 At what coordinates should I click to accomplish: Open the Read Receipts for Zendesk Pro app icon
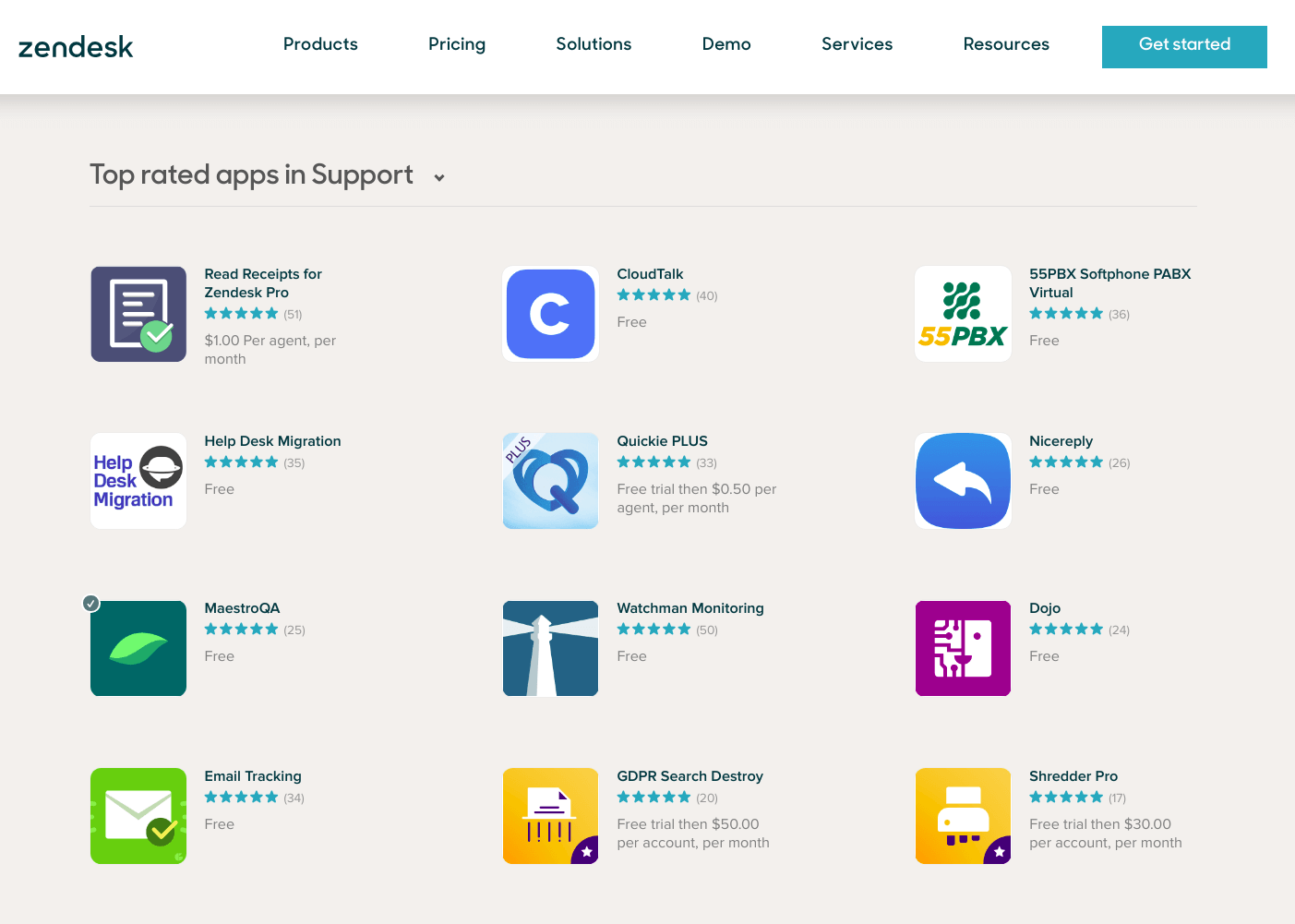point(138,314)
